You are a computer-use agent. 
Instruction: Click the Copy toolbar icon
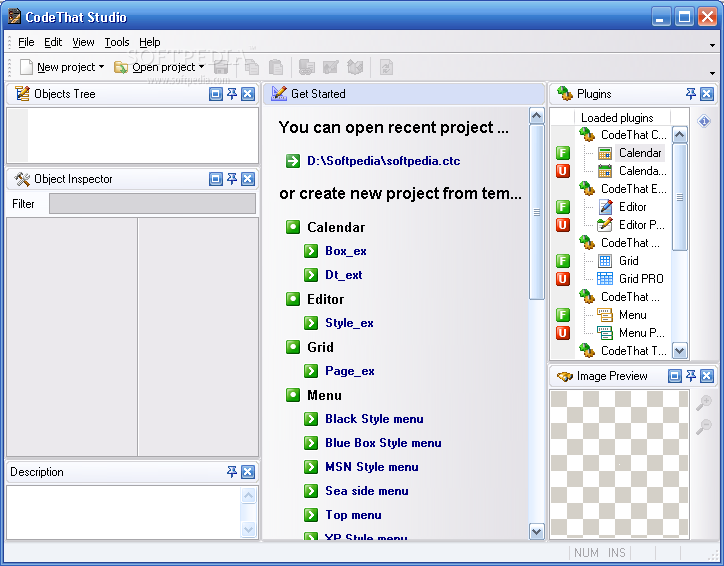(x=252, y=67)
